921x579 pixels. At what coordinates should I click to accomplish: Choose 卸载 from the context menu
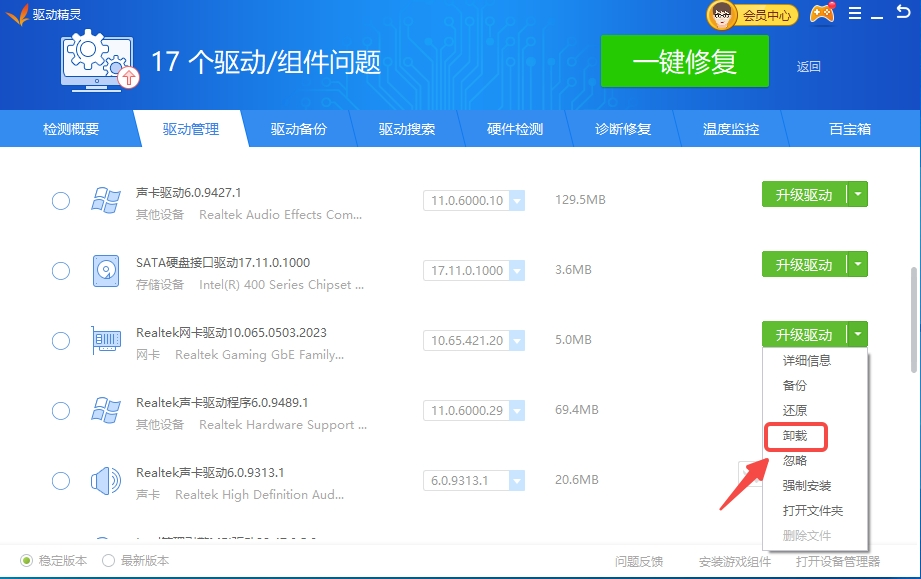coord(795,436)
